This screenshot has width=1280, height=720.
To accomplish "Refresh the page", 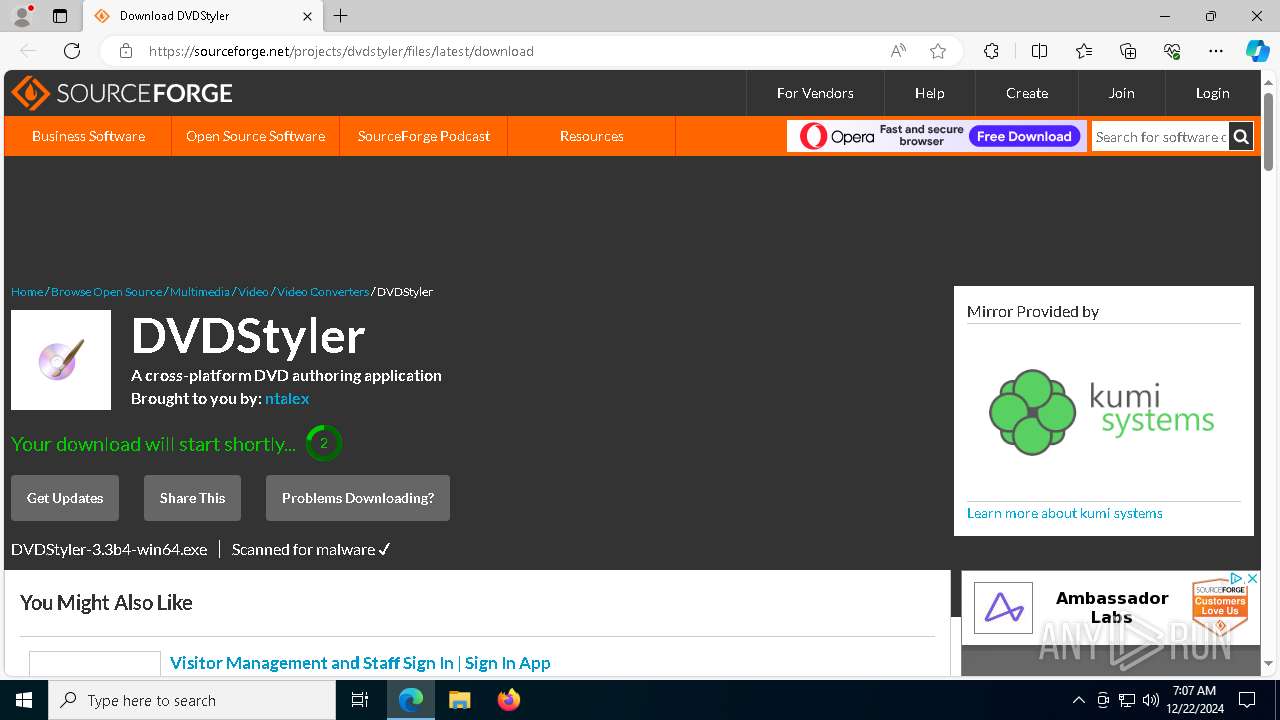I will coord(72,51).
